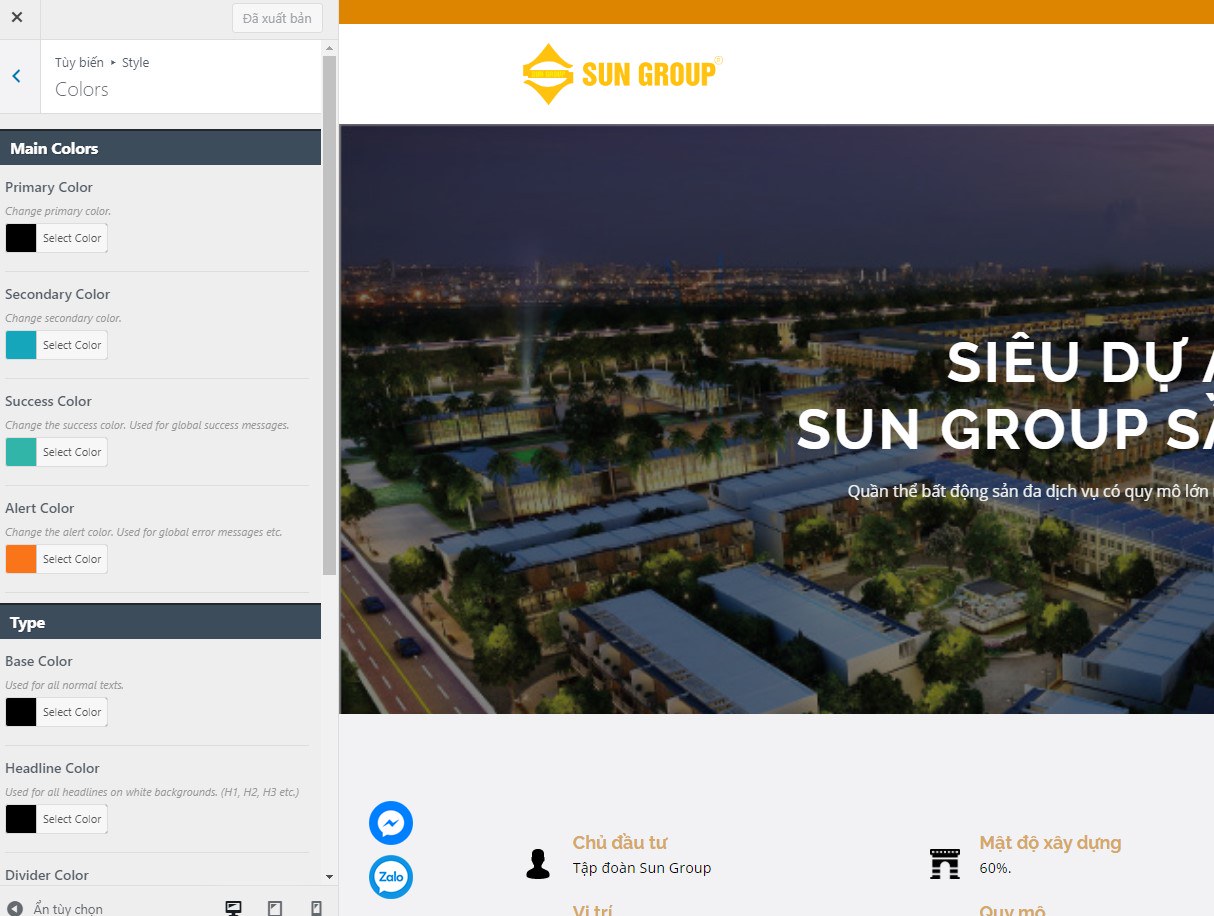Image resolution: width=1214 pixels, height=916 pixels.
Task: Click the Sun Group logo in preview
Action: [622, 74]
